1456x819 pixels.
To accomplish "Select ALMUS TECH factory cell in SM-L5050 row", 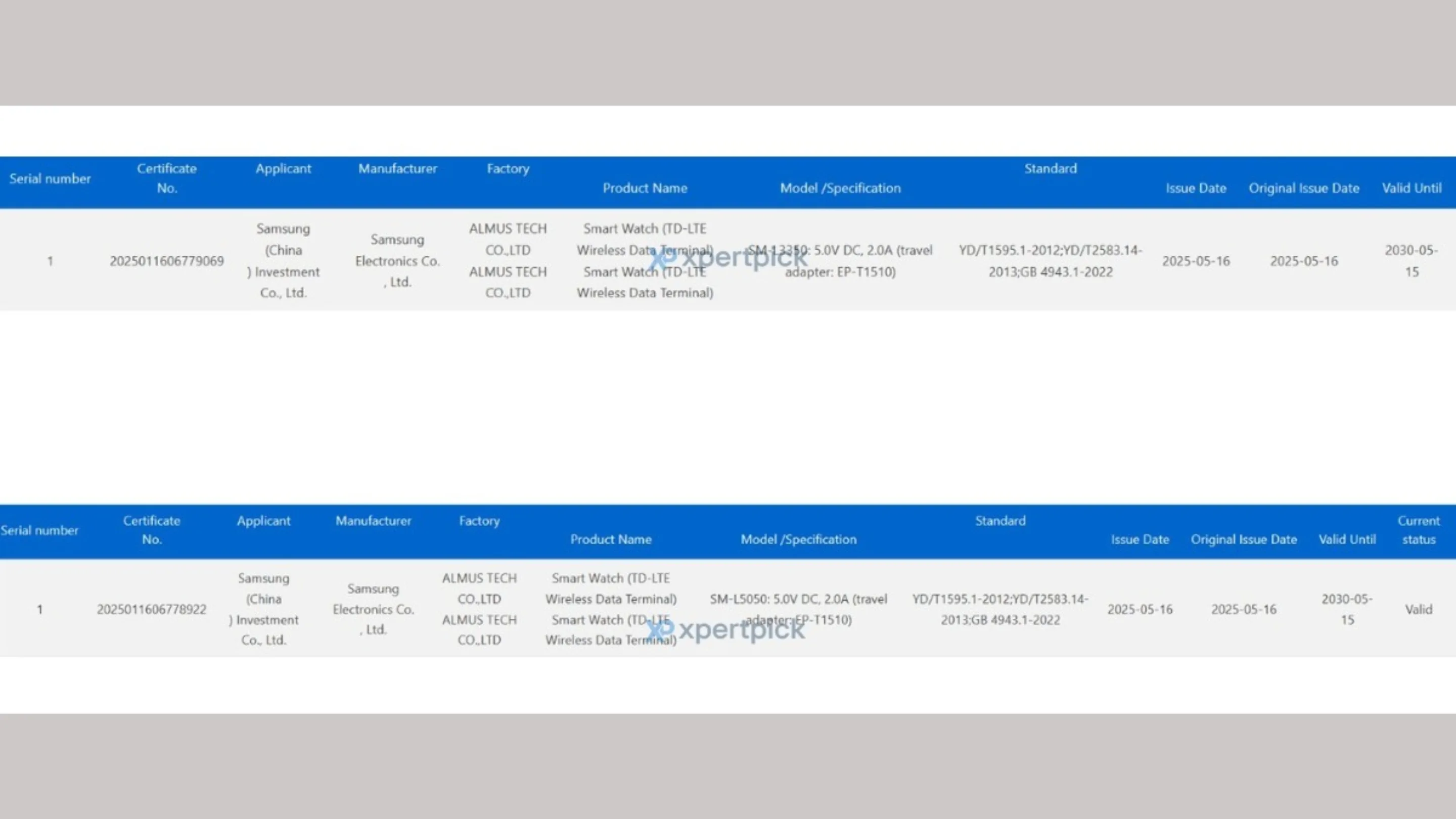I will pyautogui.click(x=479, y=609).
